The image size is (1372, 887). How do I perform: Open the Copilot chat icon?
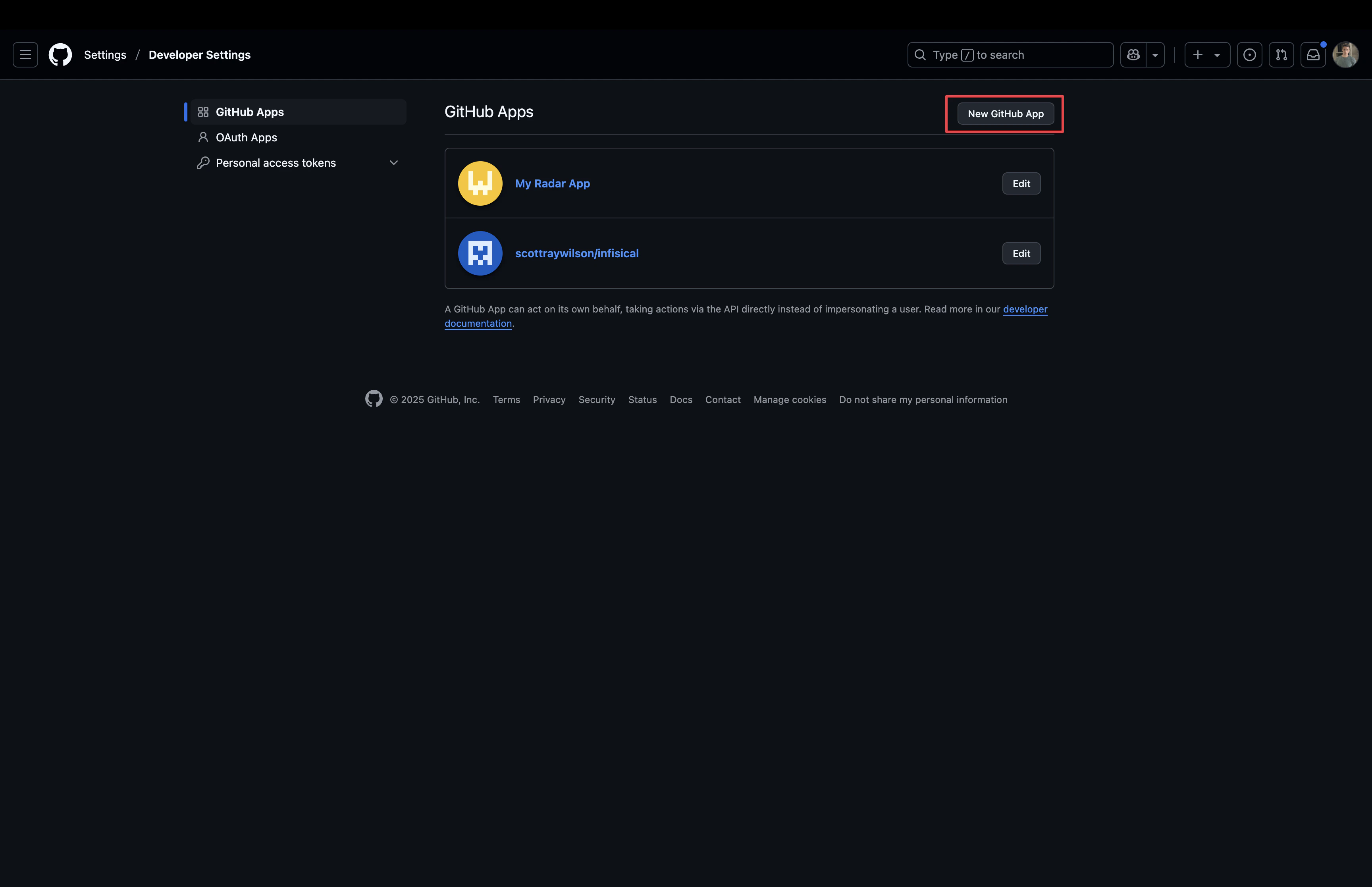click(1133, 55)
